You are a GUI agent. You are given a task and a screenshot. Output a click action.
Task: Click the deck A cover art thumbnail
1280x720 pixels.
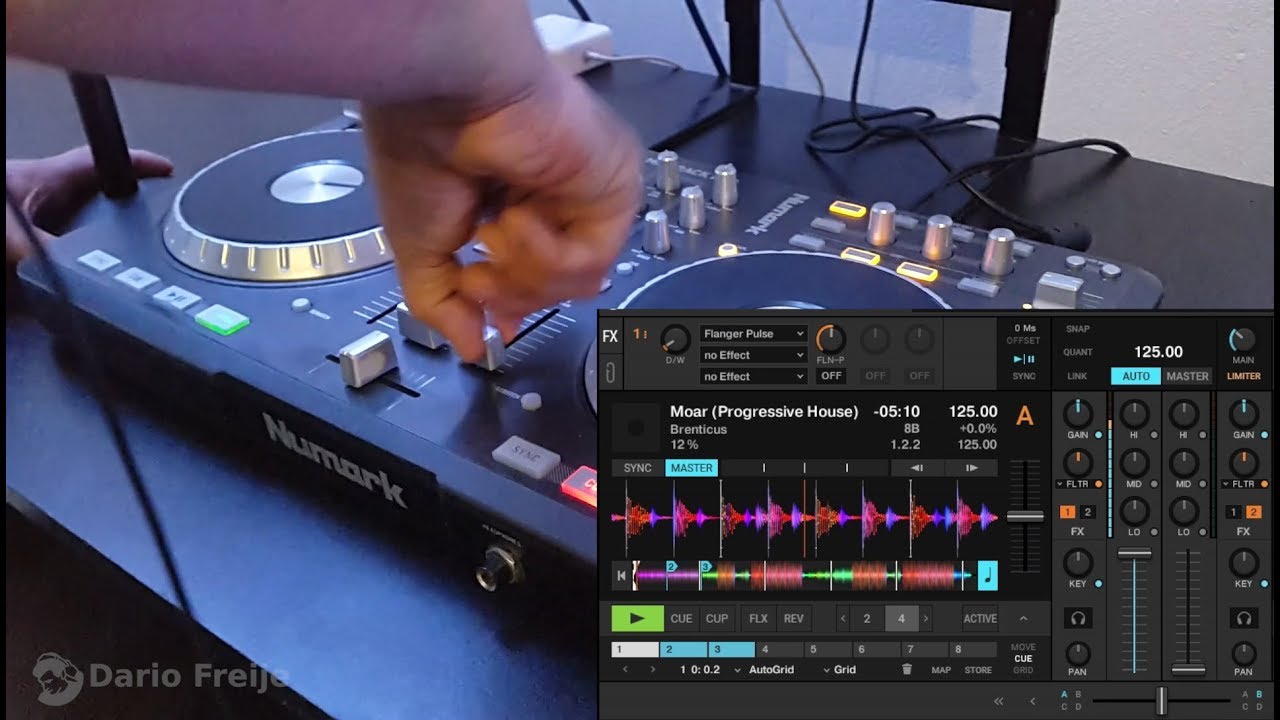tap(635, 427)
